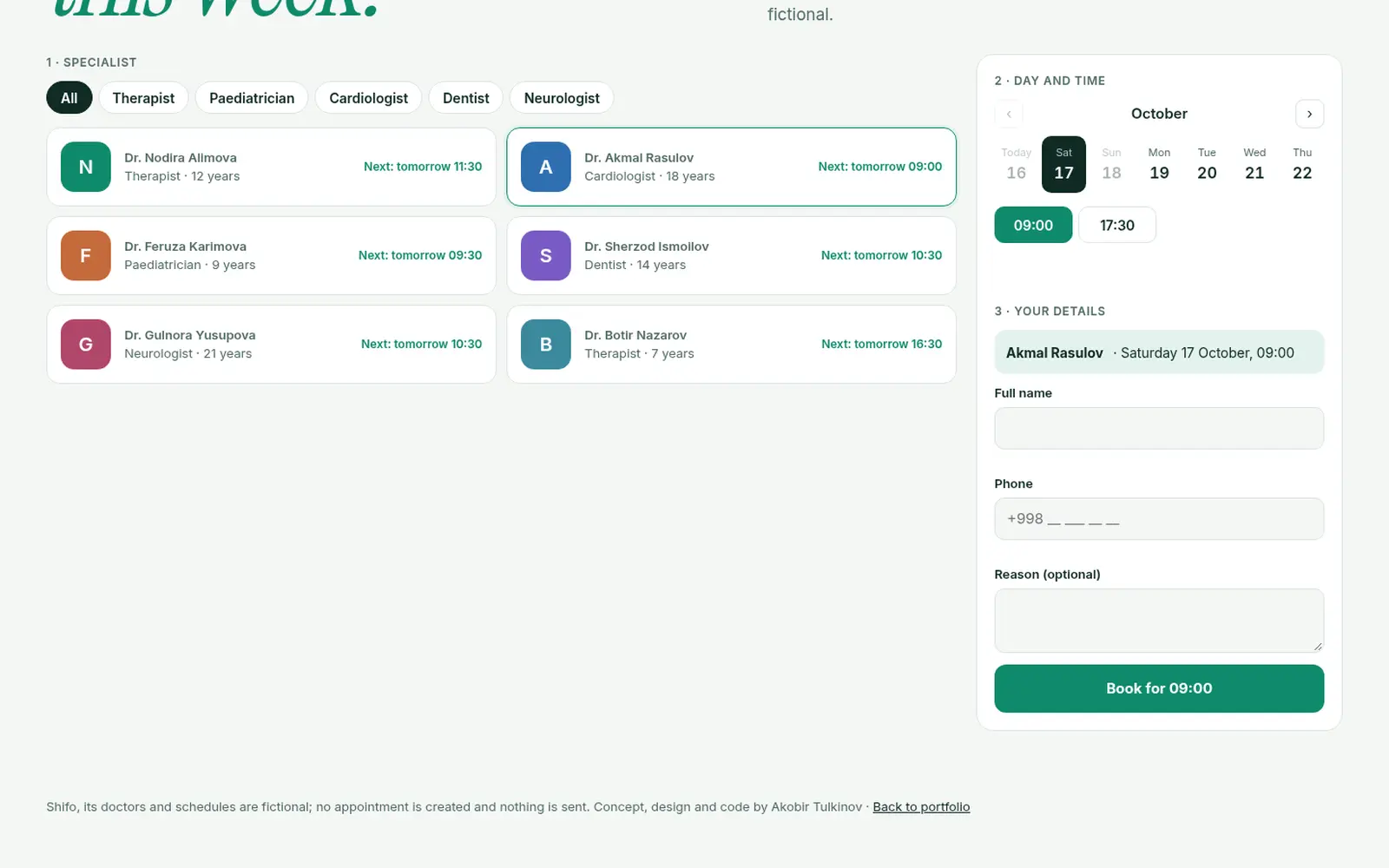Click 'Next: tomorrow 16:30' text
The width and height of the screenshot is (1389, 868).
coord(882,344)
